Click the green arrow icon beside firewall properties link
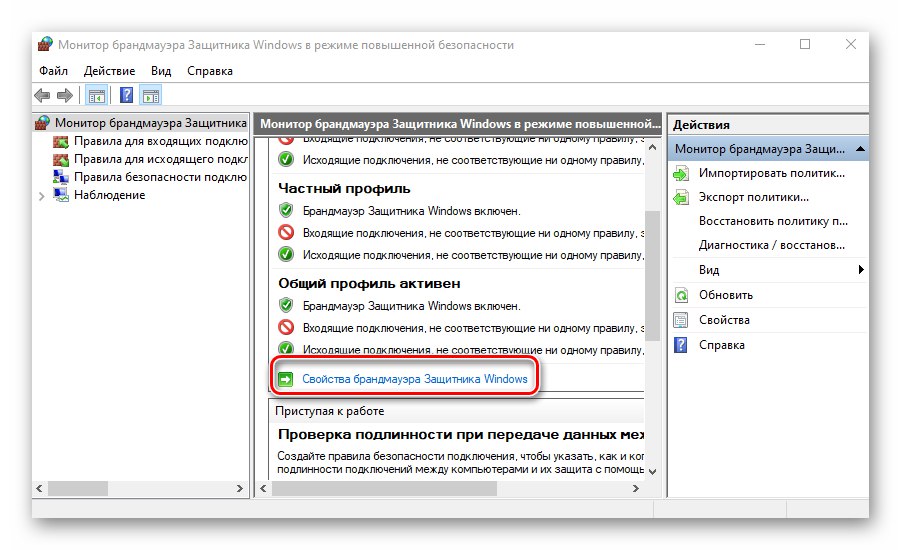 [286, 379]
